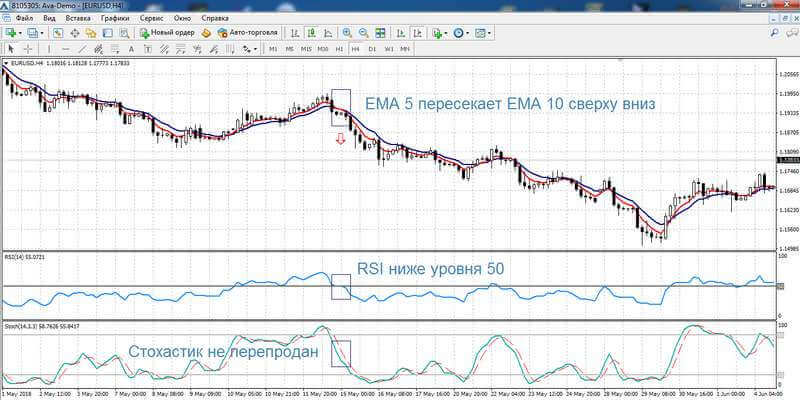Select the Crosshair tool

[x=28, y=49]
